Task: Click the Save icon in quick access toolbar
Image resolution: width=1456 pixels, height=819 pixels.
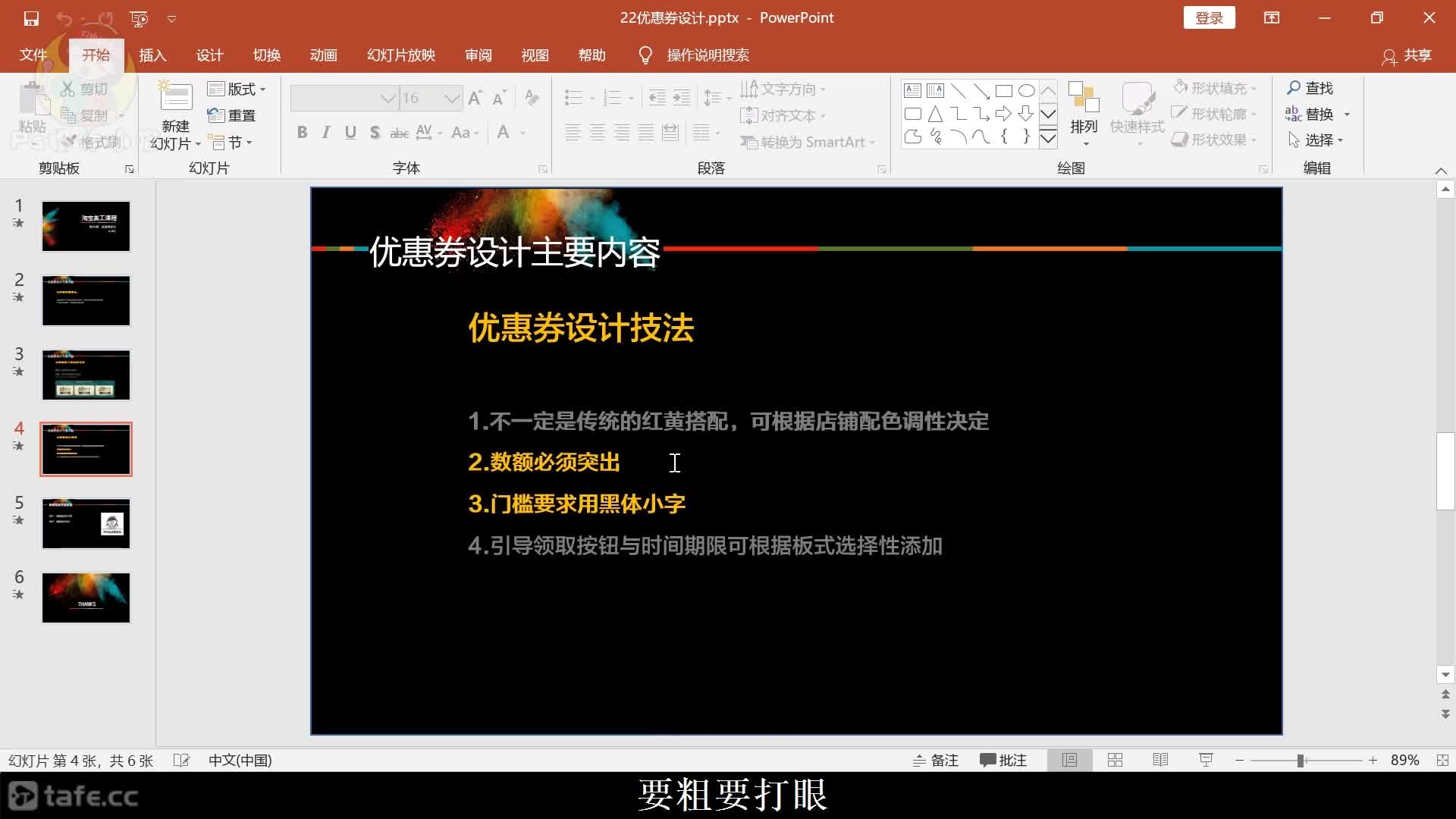Action: (x=31, y=18)
